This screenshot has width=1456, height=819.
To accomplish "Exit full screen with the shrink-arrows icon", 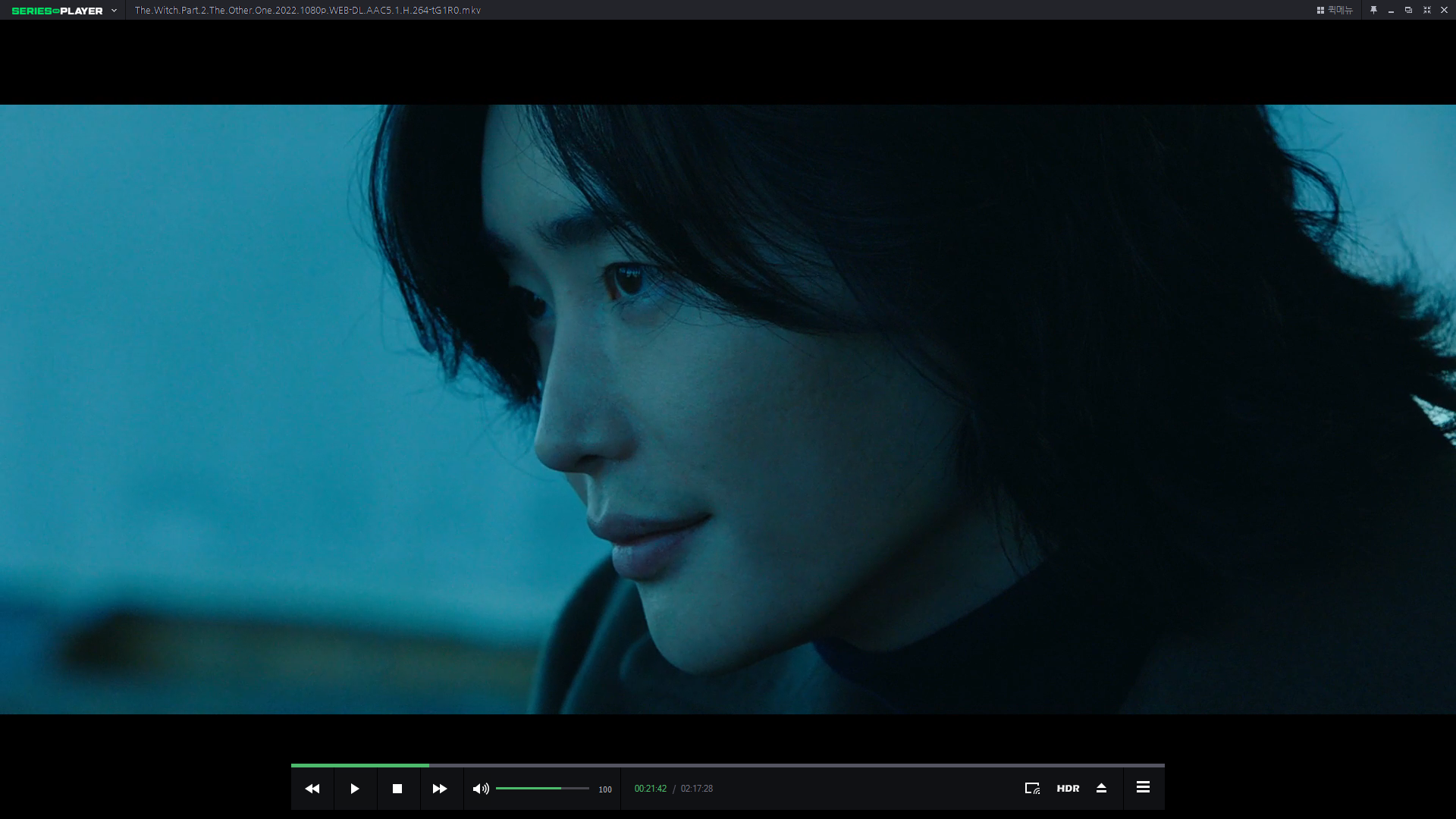I will coord(1426,11).
